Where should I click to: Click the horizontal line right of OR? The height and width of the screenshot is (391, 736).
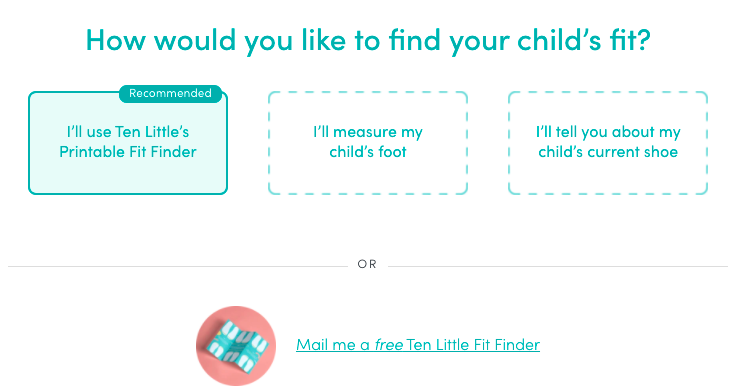558,267
